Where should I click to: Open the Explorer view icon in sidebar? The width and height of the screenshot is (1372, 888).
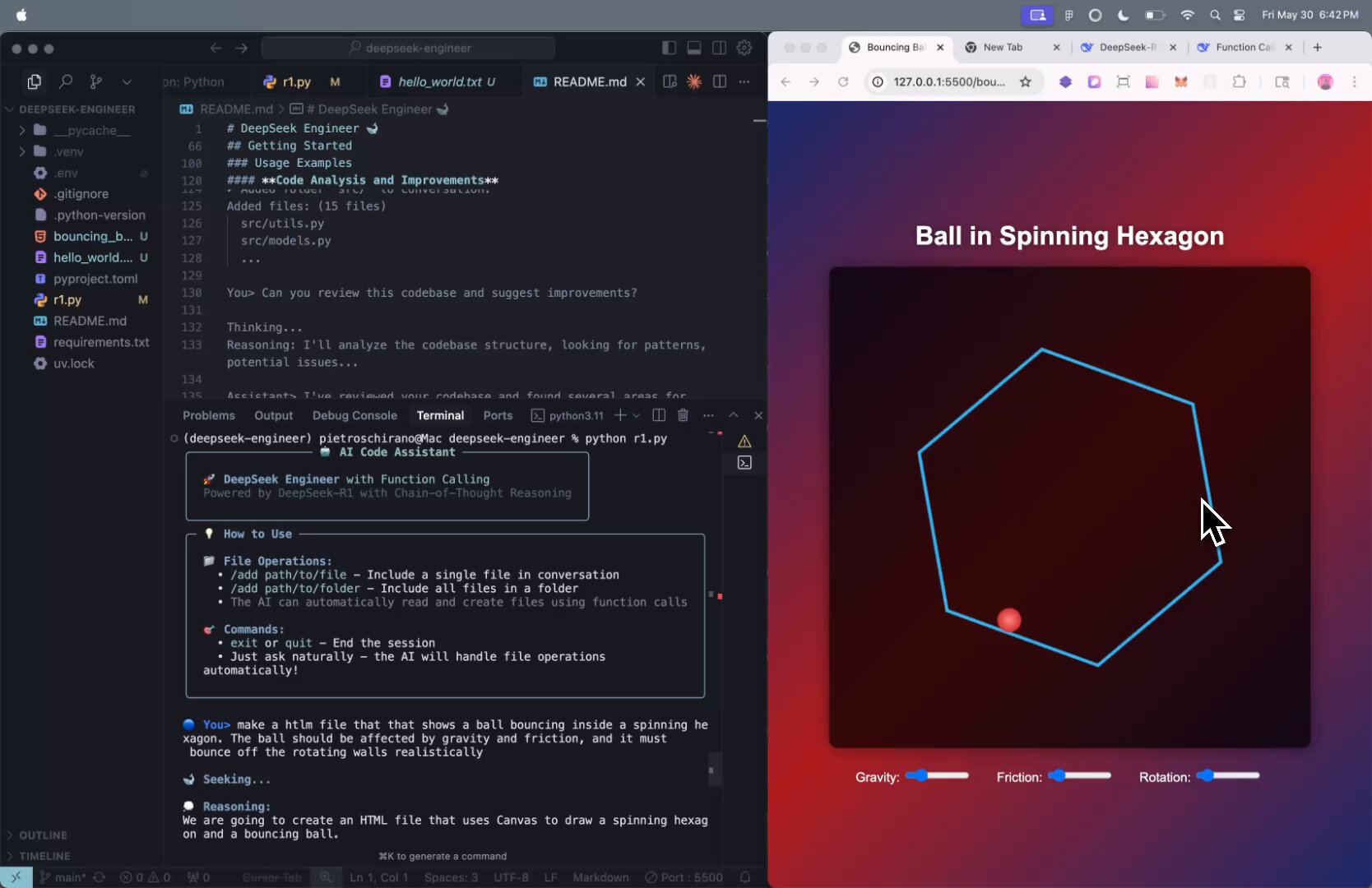pos(35,81)
